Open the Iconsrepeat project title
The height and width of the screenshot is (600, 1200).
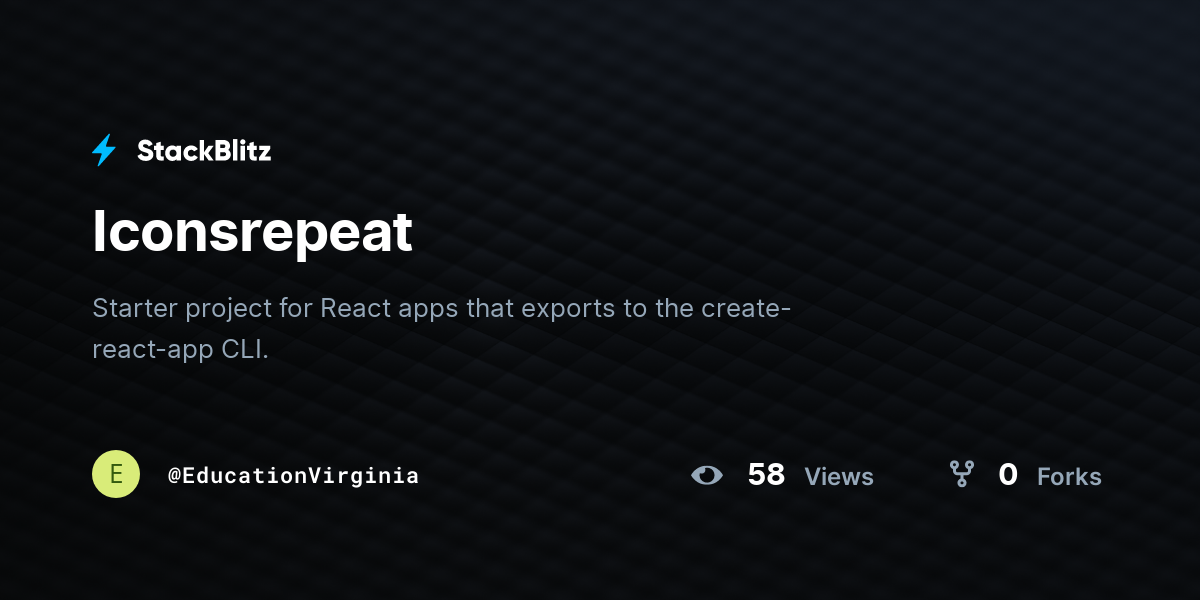(252, 232)
